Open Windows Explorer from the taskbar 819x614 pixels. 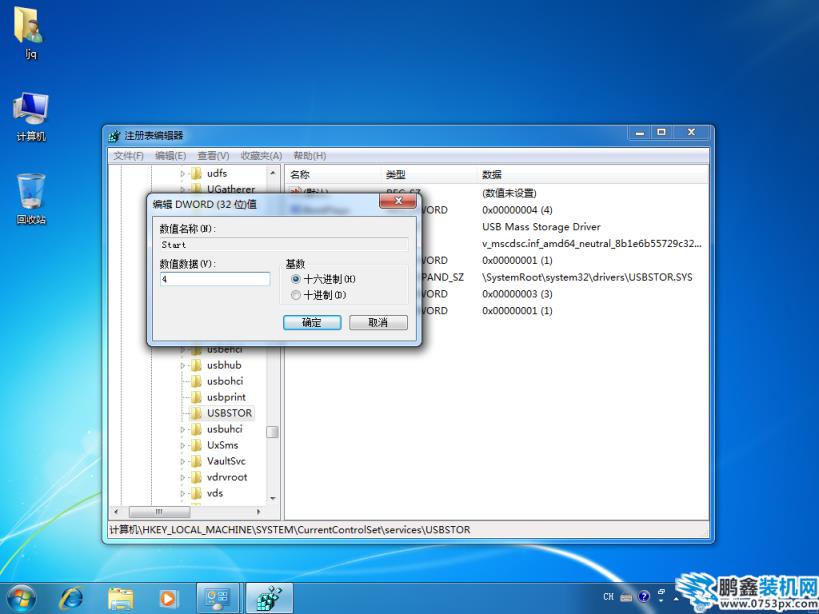[x=121, y=599]
